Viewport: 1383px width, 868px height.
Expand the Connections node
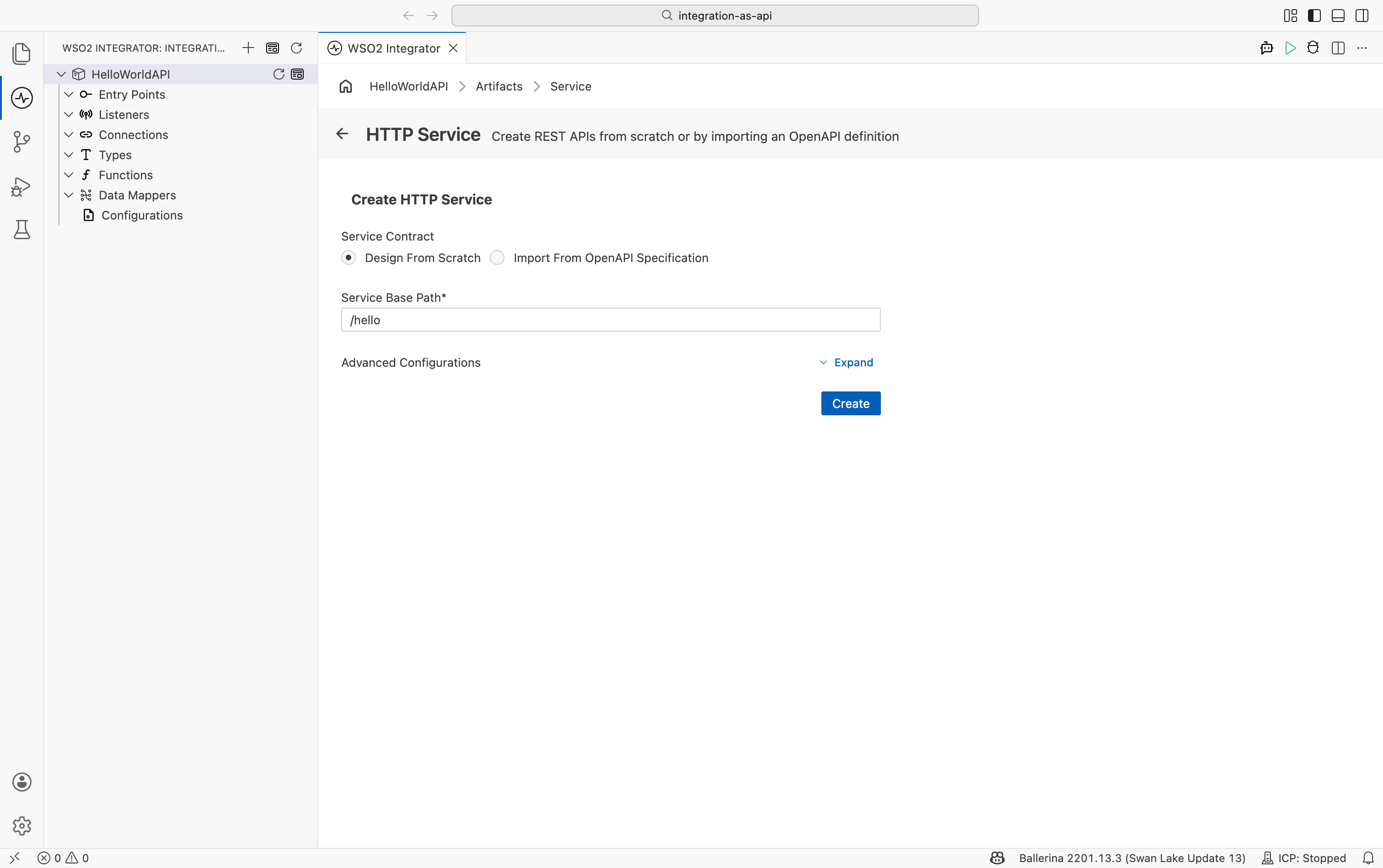click(x=68, y=134)
